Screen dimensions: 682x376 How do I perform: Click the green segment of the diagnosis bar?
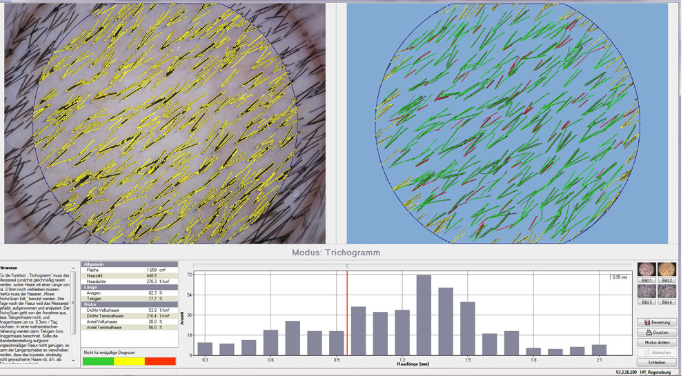pos(98,361)
